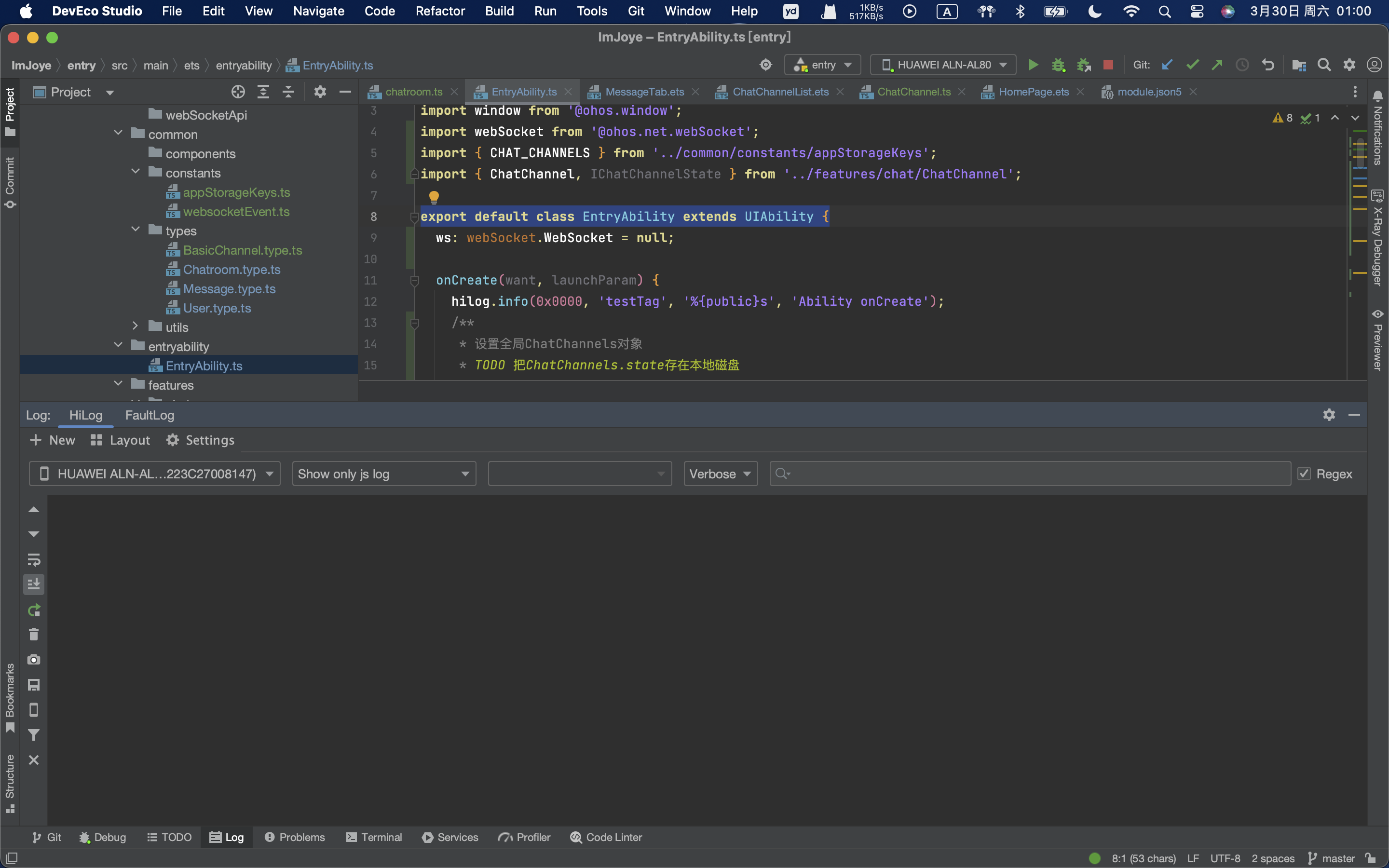This screenshot has width=1389, height=868.
Task: Open Search Everywhere magnifier in toolbar
Action: [1324, 65]
